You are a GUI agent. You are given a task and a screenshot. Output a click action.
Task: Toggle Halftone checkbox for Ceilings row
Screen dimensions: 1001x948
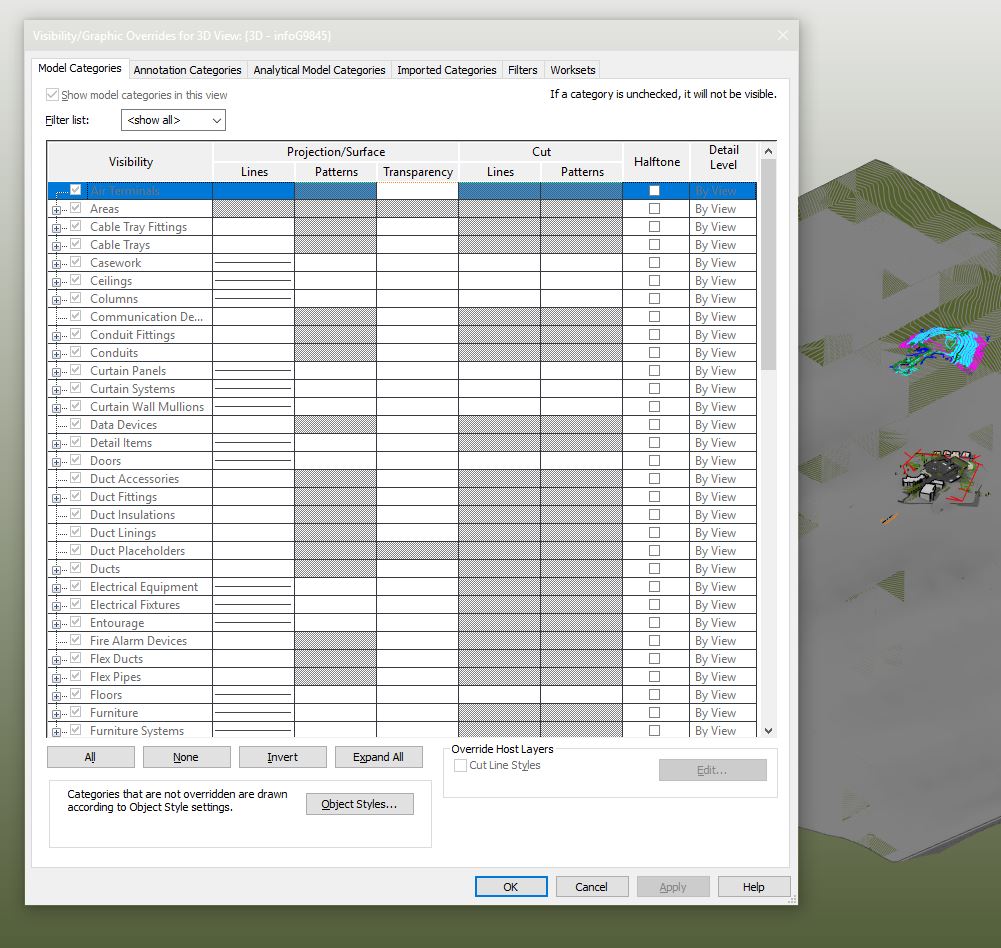point(654,280)
